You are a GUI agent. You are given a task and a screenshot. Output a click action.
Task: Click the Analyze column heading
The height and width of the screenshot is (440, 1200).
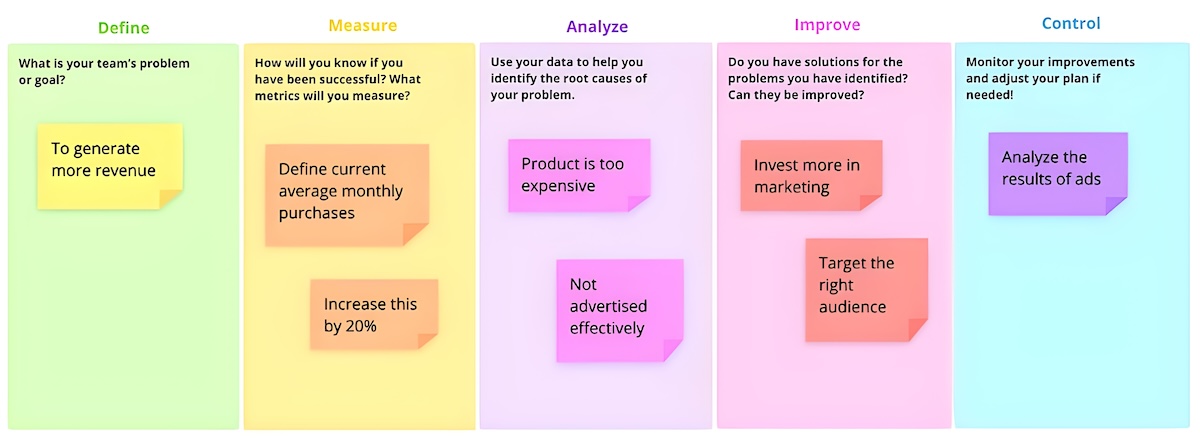(x=598, y=27)
